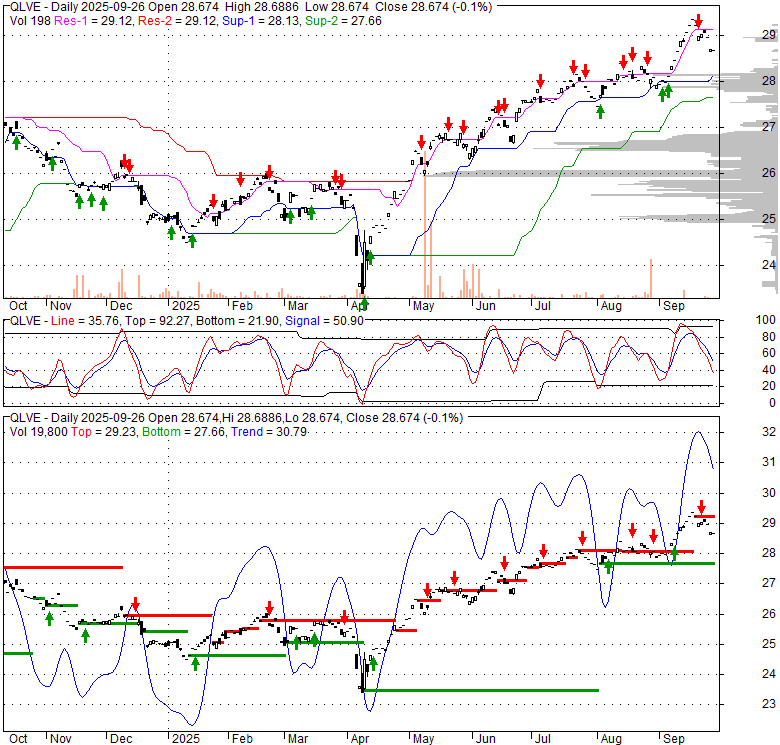Click red sell arrow at September peak, top chart
This screenshot has height=745, width=780.
(x=698, y=21)
